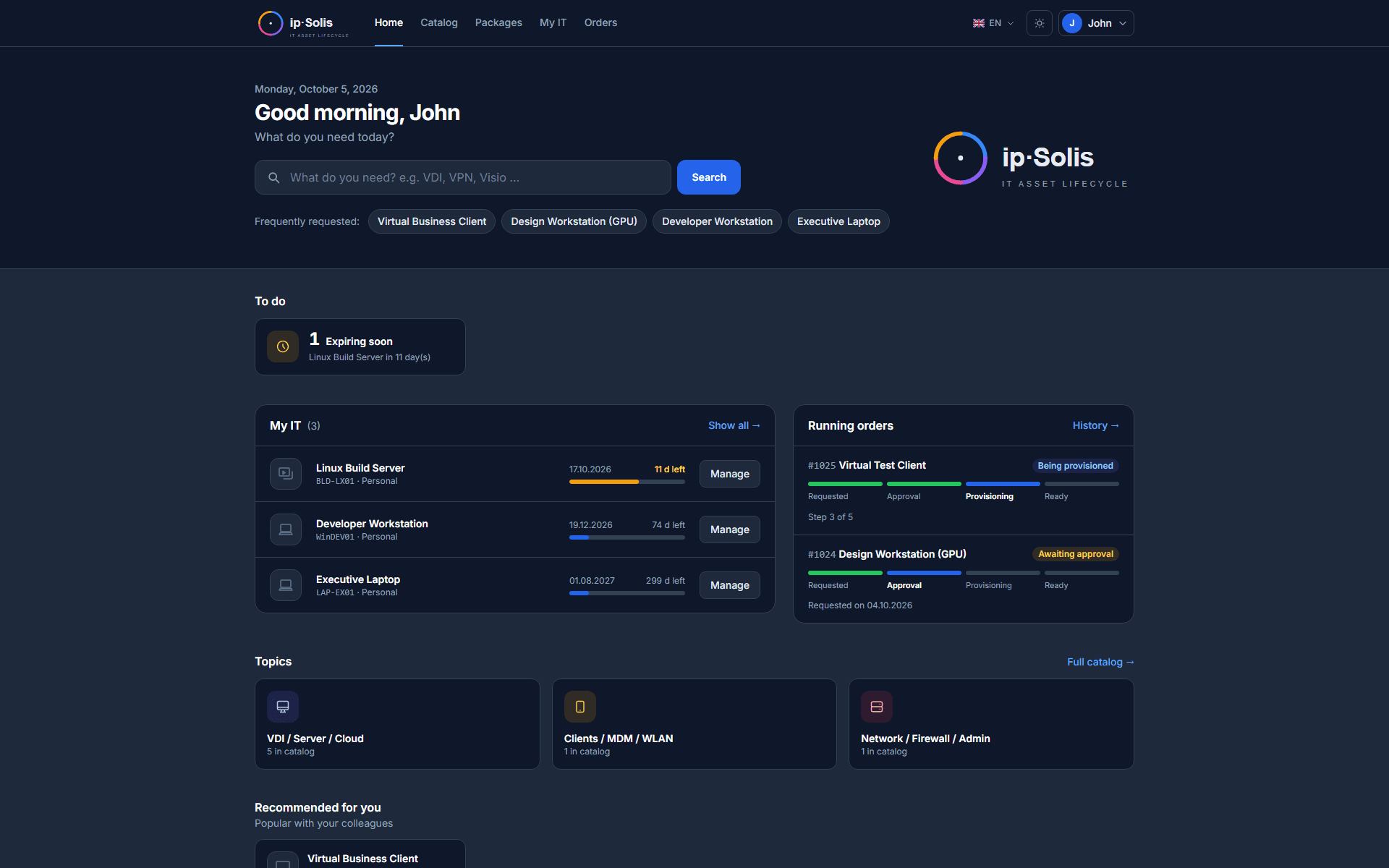This screenshot has width=1389, height=868.
Task: Click the Linux Build Server device icon
Action: 286,474
